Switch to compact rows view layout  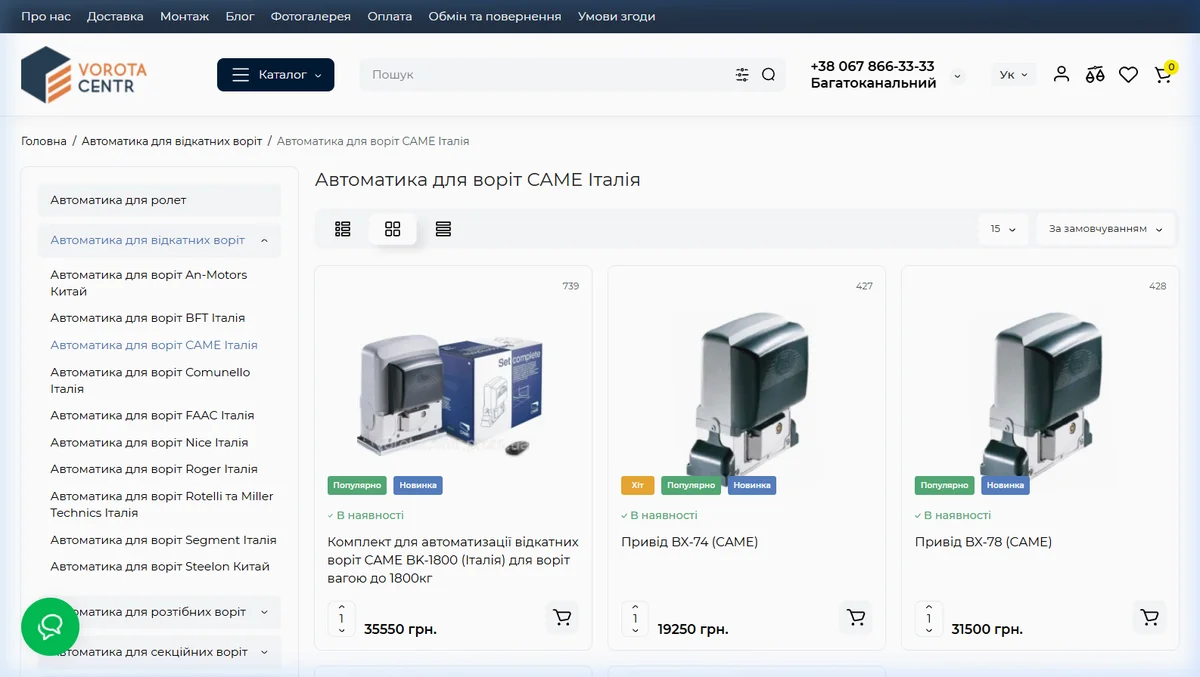click(x=443, y=229)
